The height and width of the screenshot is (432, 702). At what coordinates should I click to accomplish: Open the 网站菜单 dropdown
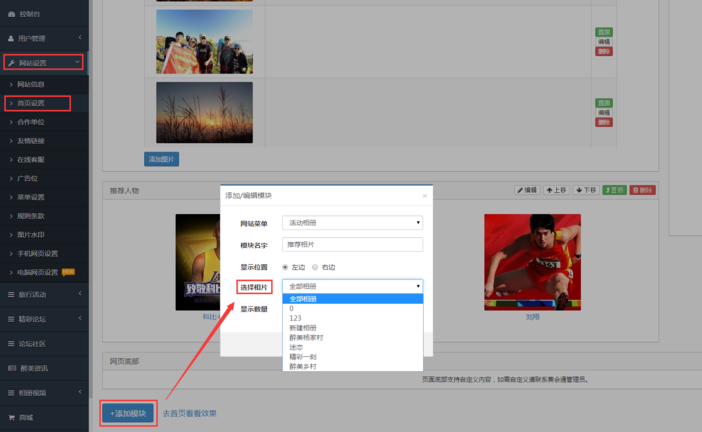coord(352,222)
